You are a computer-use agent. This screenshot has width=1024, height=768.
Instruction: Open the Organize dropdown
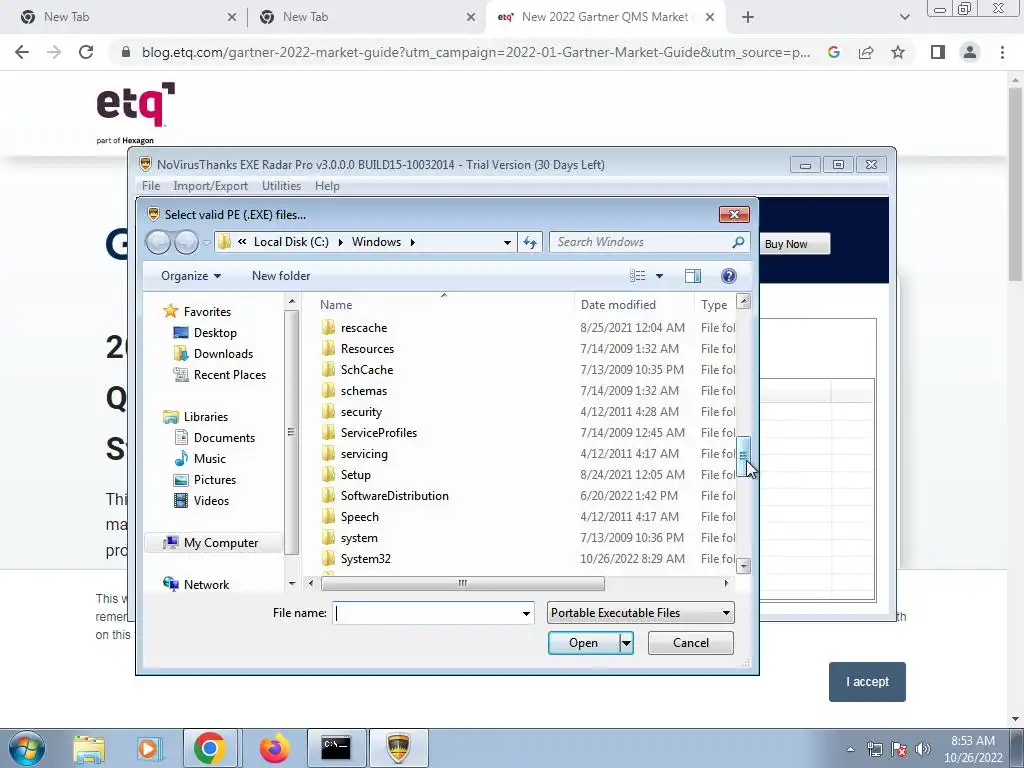click(191, 276)
